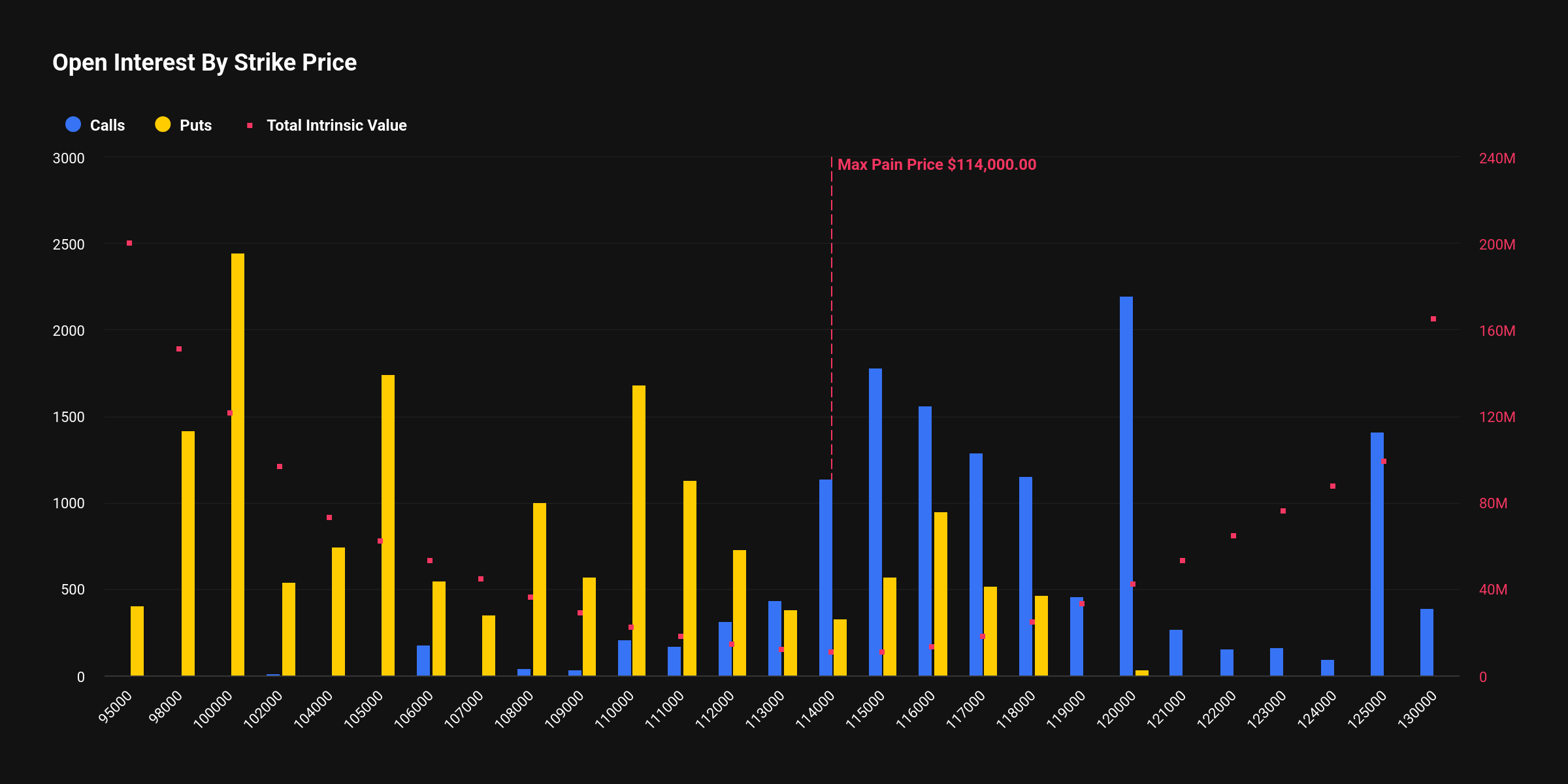Select the tallest yellow put bar at 100000
The image size is (1568, 784).
click(238, 465)
